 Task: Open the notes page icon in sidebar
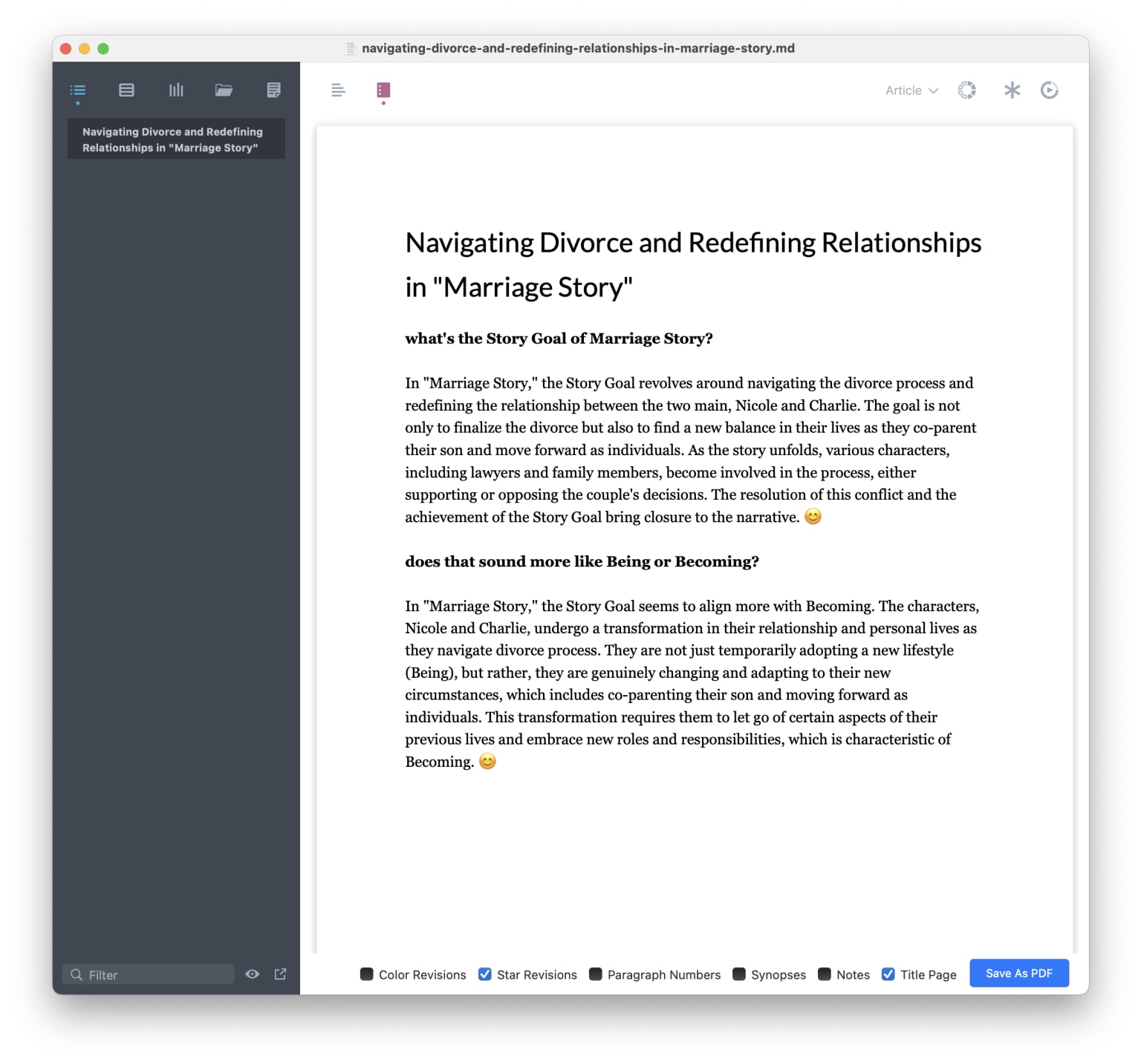coord(273,91)
